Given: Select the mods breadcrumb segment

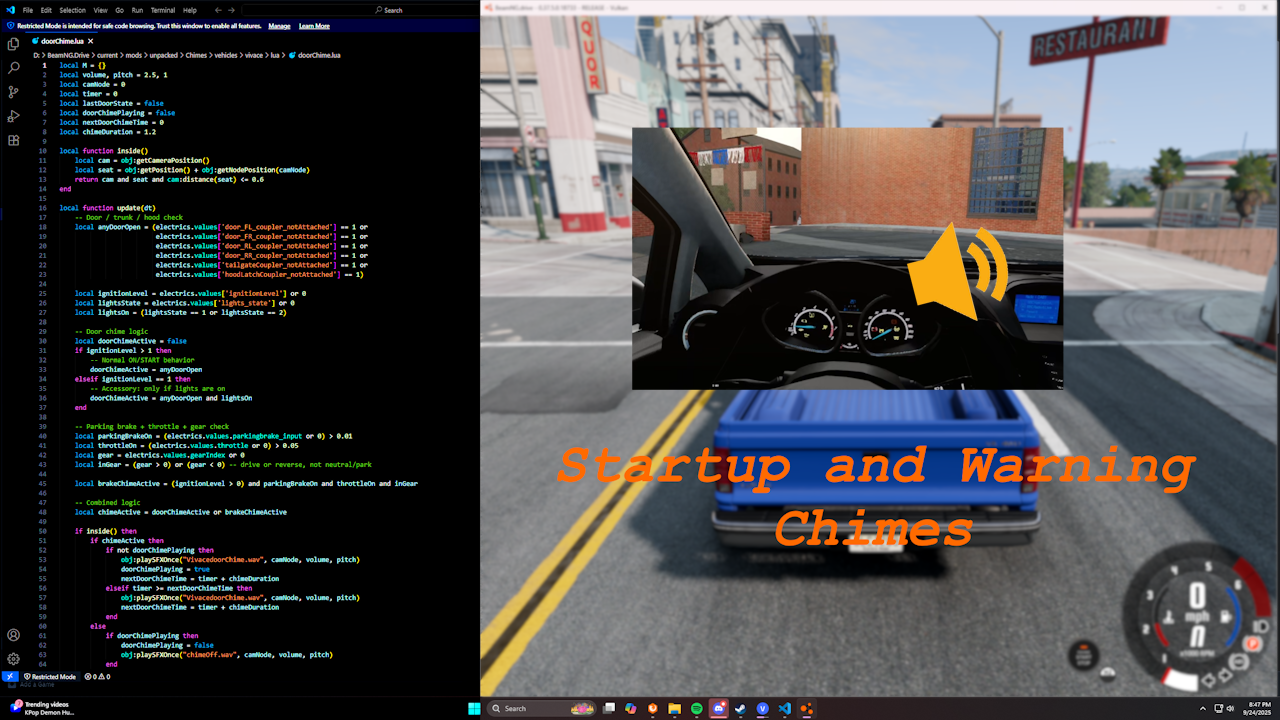Looking at the screenshot, I should pyautogui.click(x=133, y=55).
